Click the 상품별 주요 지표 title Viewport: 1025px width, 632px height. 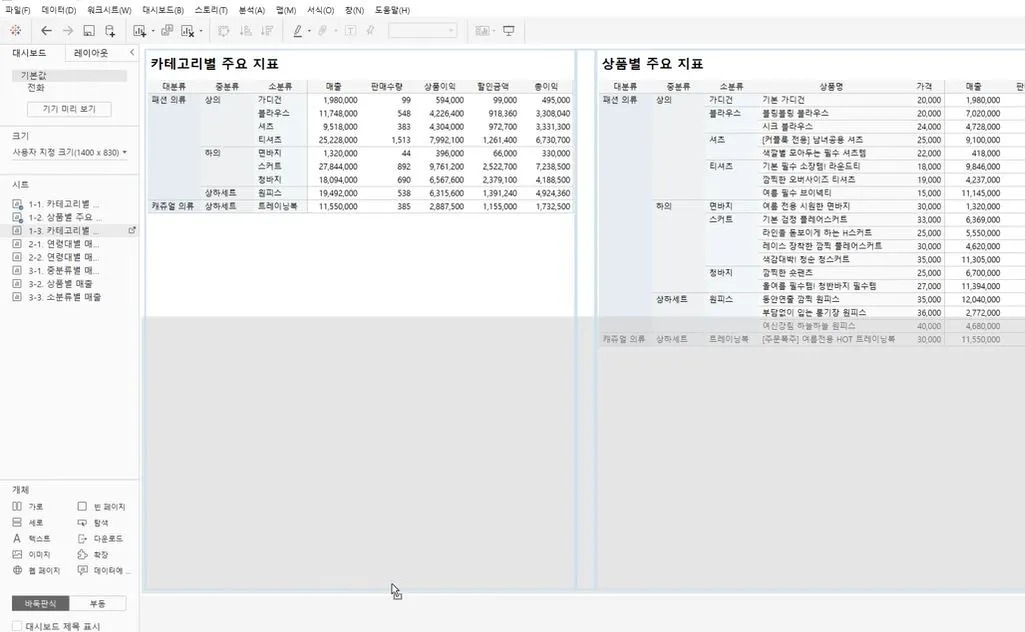coord(652,64)
